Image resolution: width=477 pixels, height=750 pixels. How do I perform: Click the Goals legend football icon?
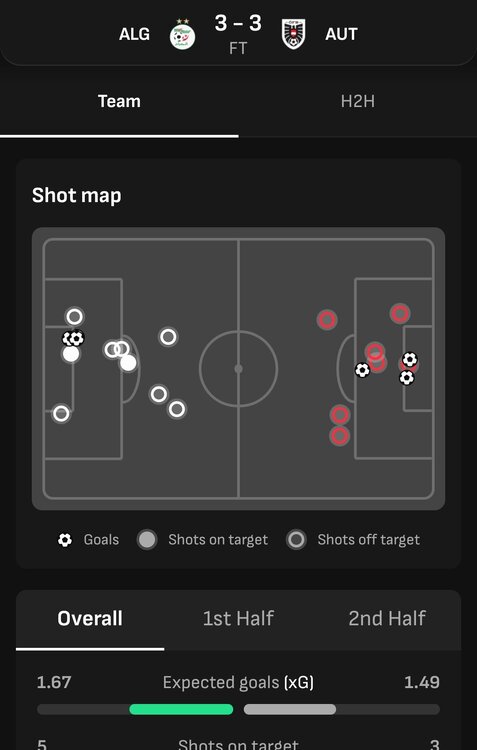(x=65, y=540)
